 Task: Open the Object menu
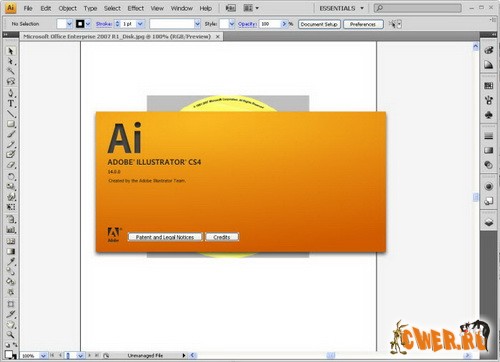click(x=68, y=8)
